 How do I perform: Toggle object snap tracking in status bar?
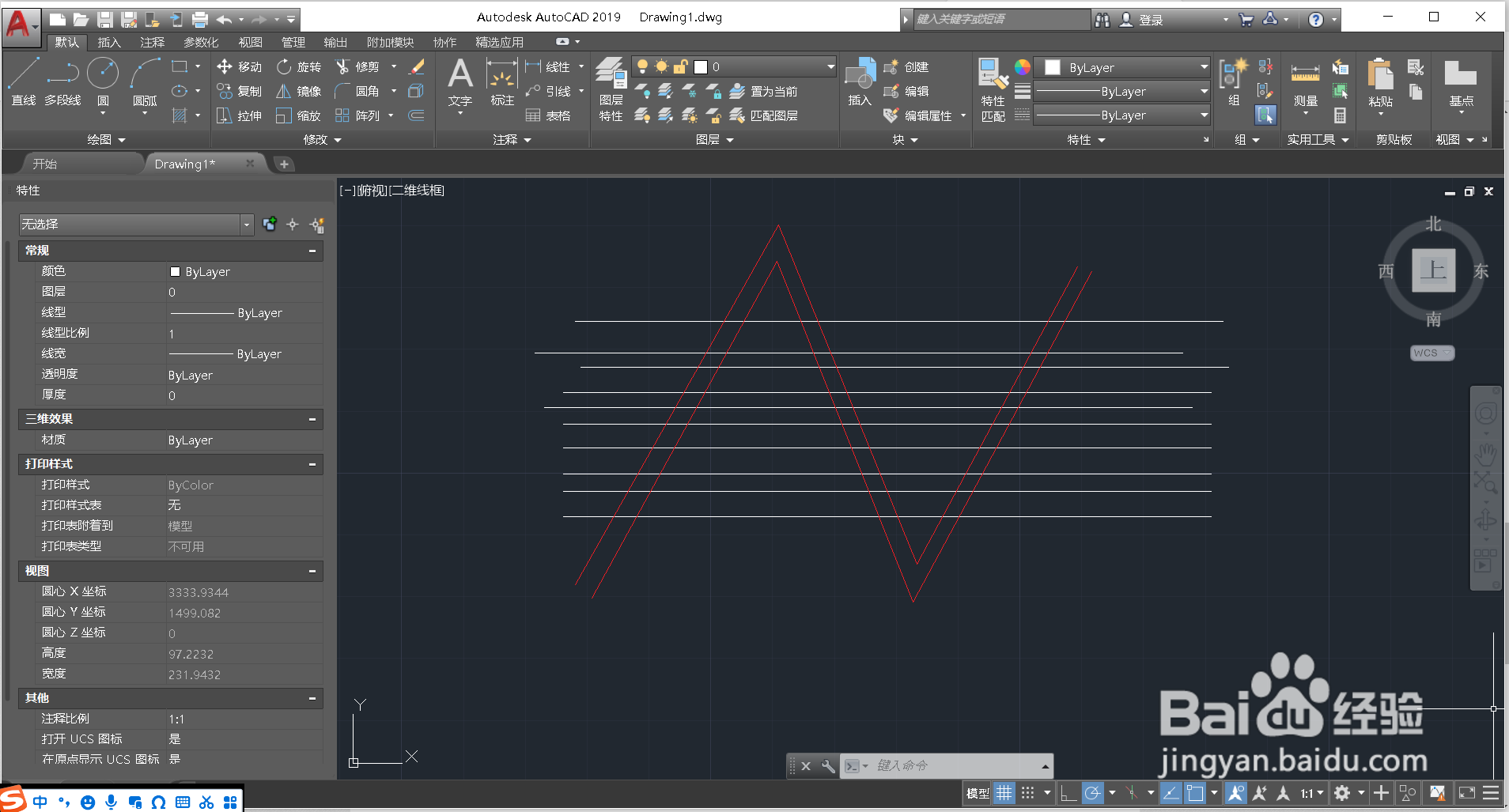click(x=1171, y=793)
